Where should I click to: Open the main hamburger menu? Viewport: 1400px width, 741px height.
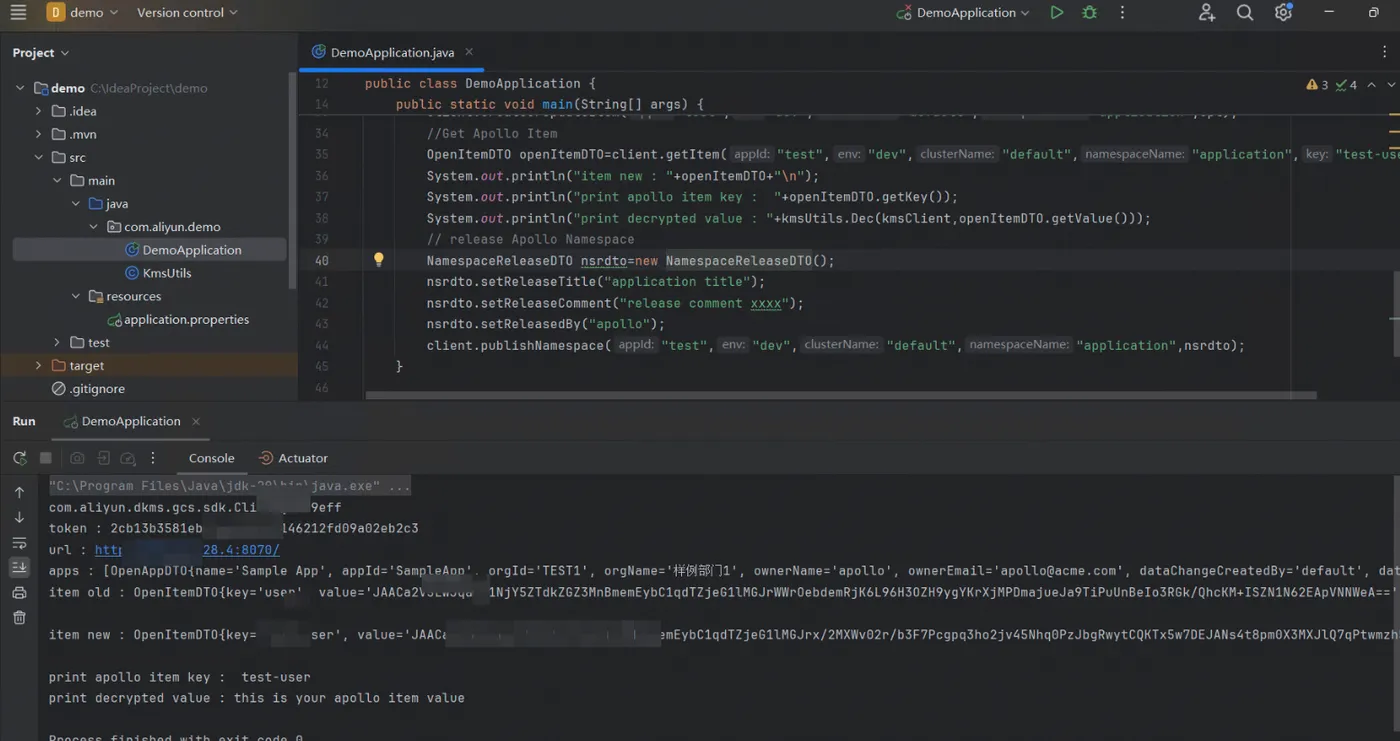click(18, 13)
